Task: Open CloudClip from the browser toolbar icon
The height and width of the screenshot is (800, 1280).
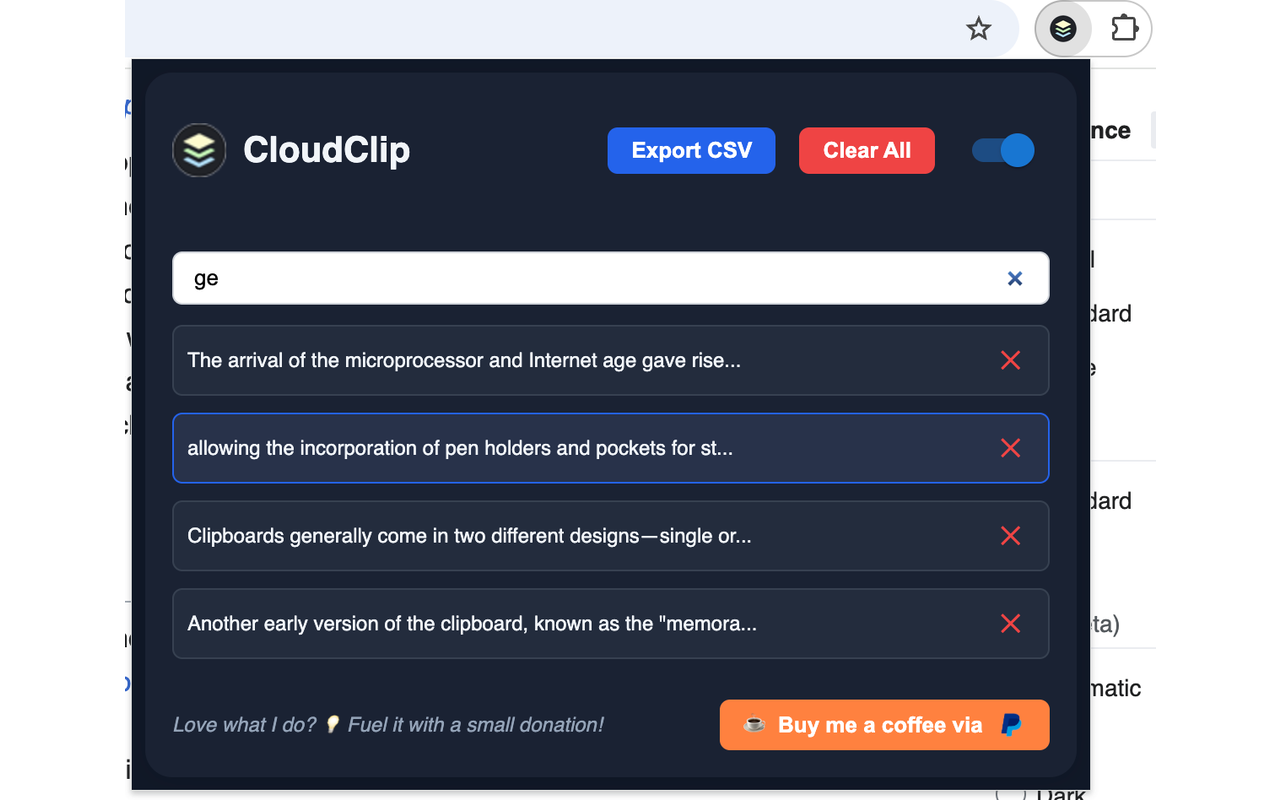Action: pyautogui.click(x=1063, y=29)
